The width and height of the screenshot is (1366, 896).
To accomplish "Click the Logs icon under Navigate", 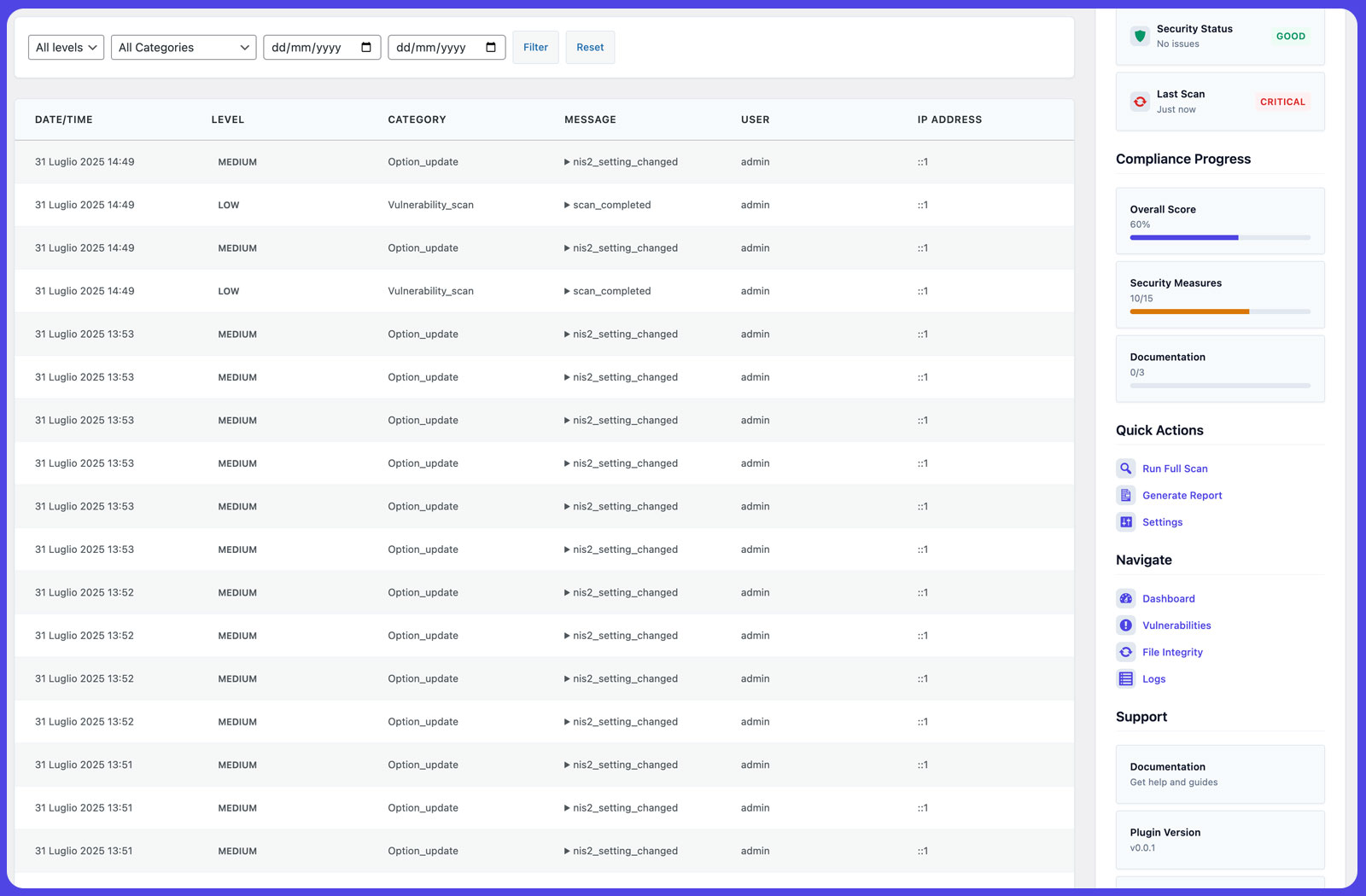I will 1126,678.
